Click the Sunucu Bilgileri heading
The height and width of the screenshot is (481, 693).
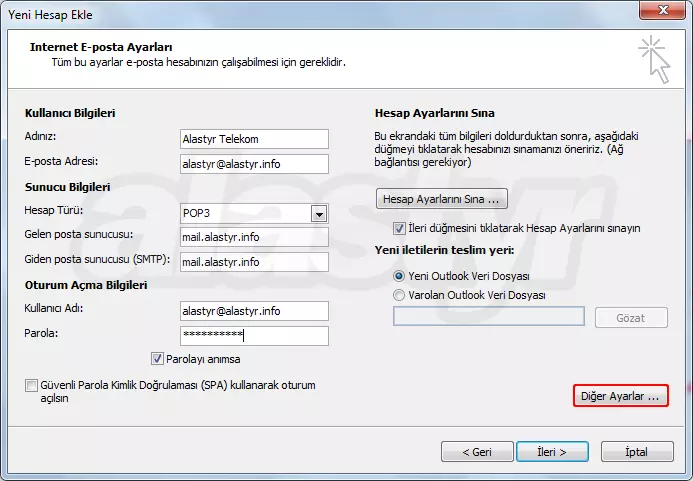67,187
